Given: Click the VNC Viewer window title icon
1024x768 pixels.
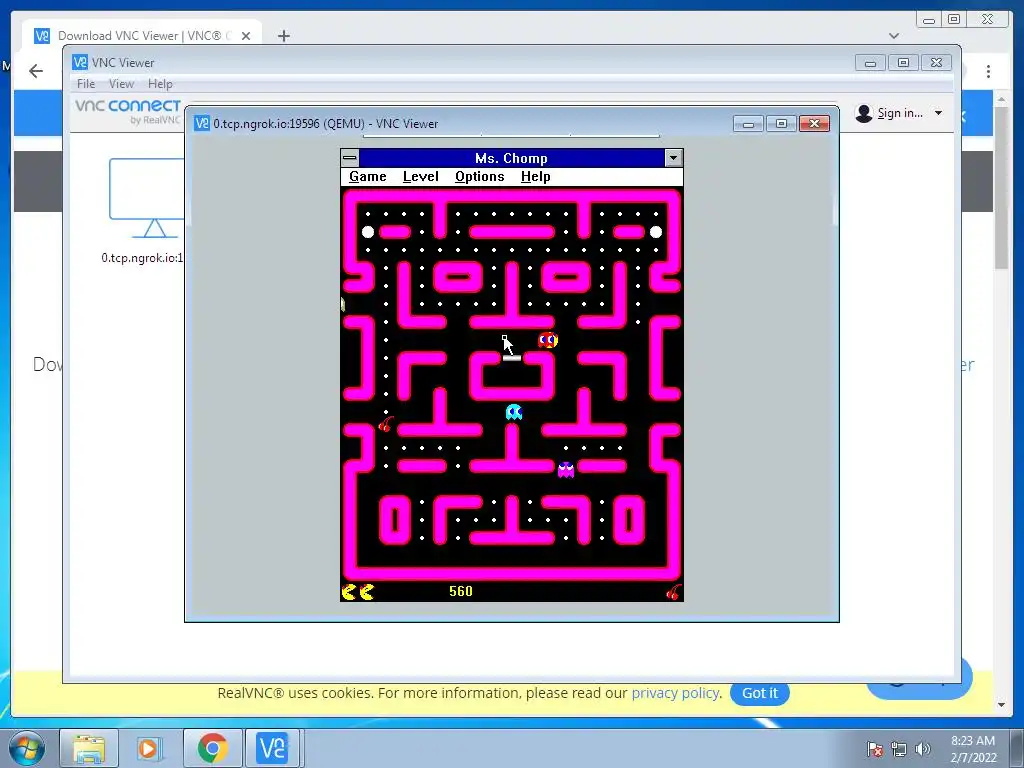Looking at the screenshot, I should tap(80, 62).
